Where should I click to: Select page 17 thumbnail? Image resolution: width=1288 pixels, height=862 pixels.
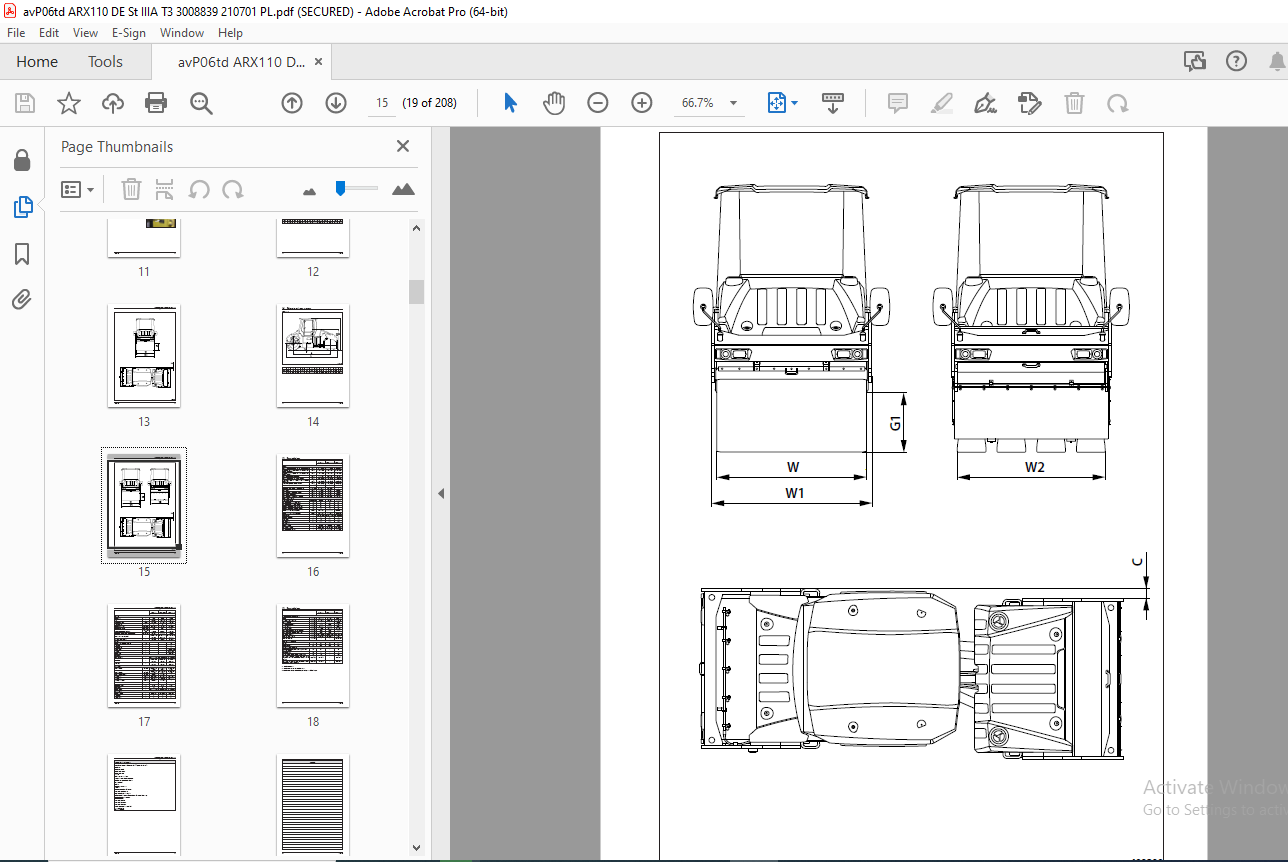pyautogui.click(x=144, y=656)
